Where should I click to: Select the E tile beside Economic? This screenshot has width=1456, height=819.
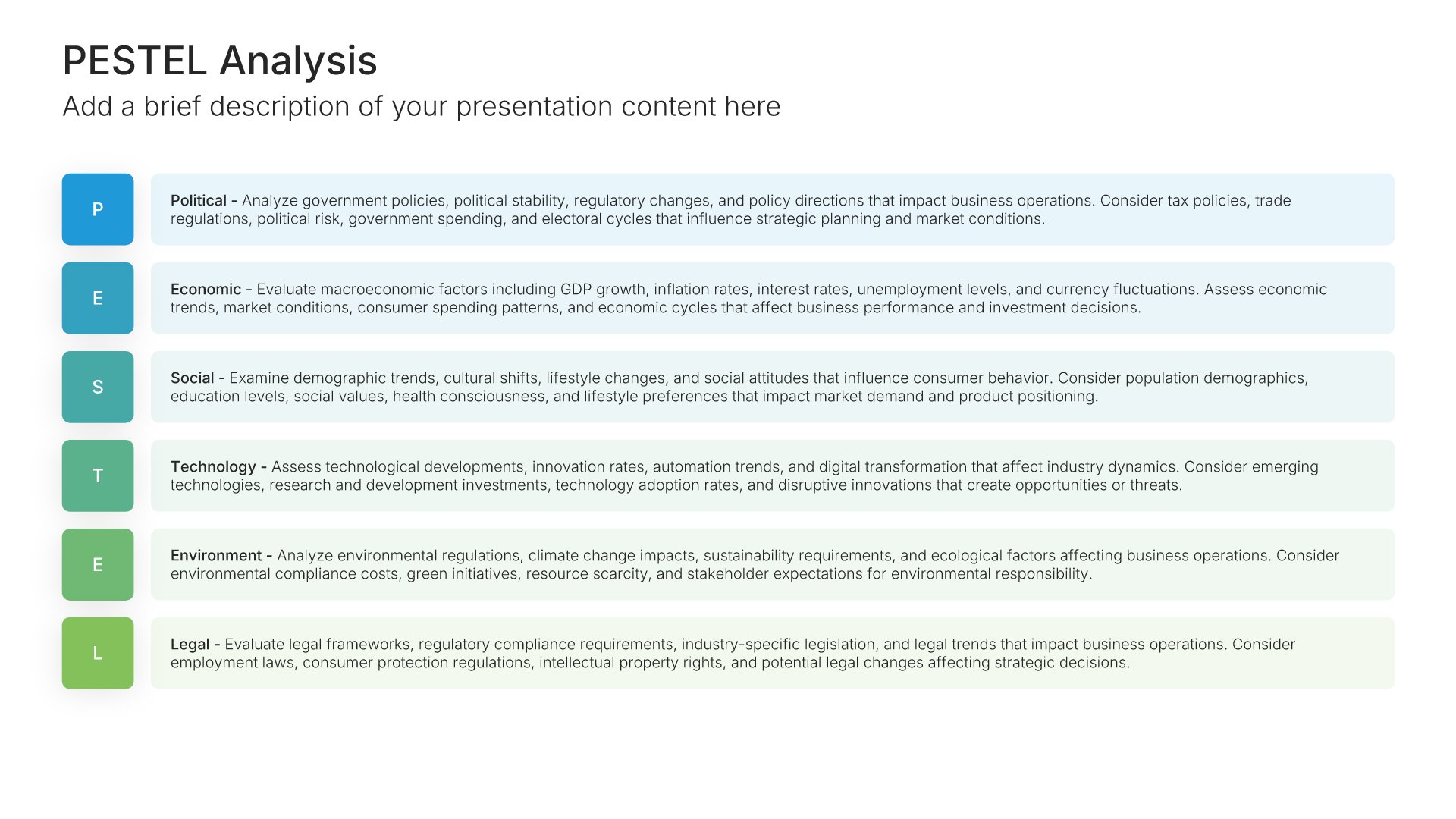tap(98, 298)
